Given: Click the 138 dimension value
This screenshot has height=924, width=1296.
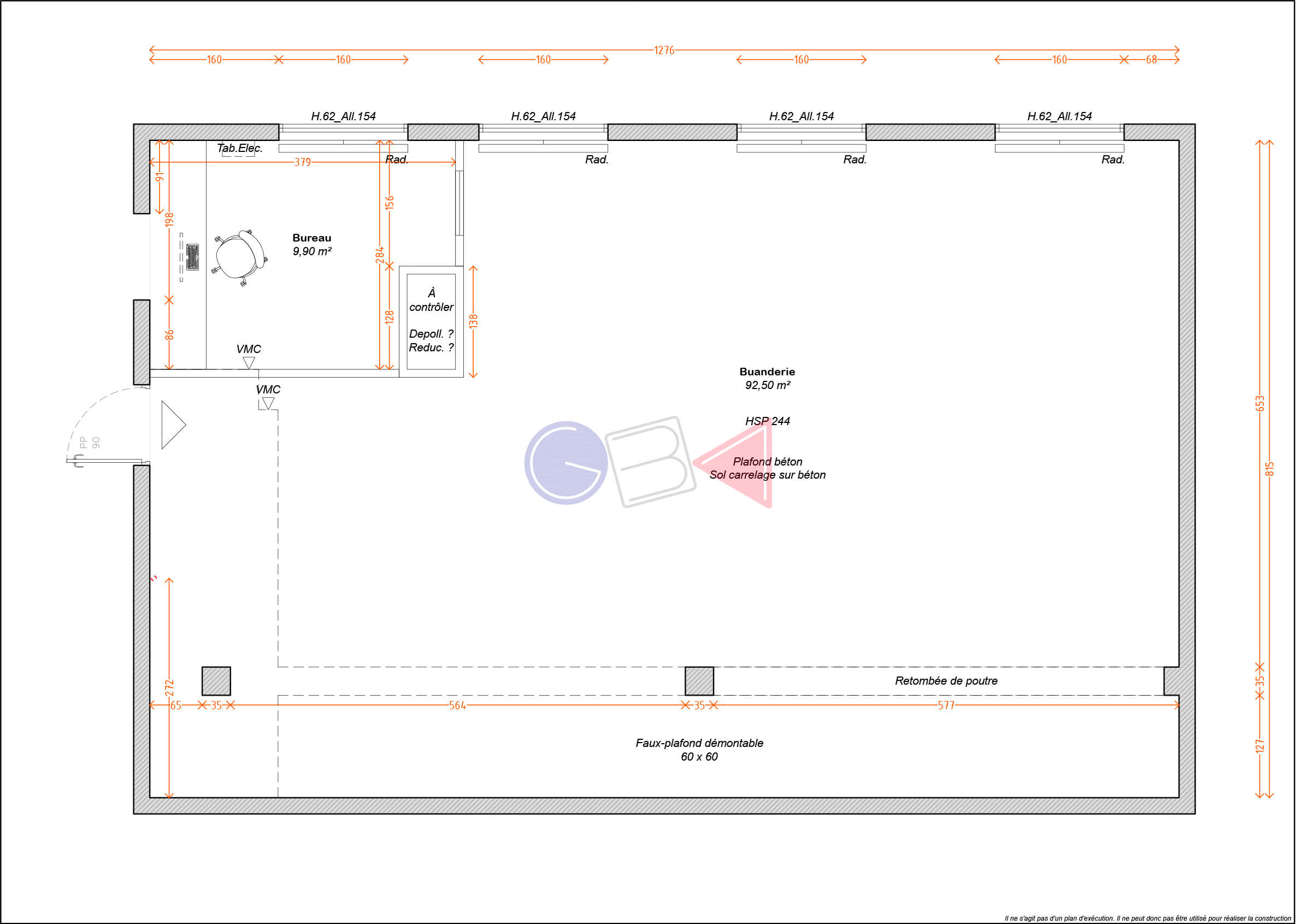Looking at the screenshot, I should [473, 321].
